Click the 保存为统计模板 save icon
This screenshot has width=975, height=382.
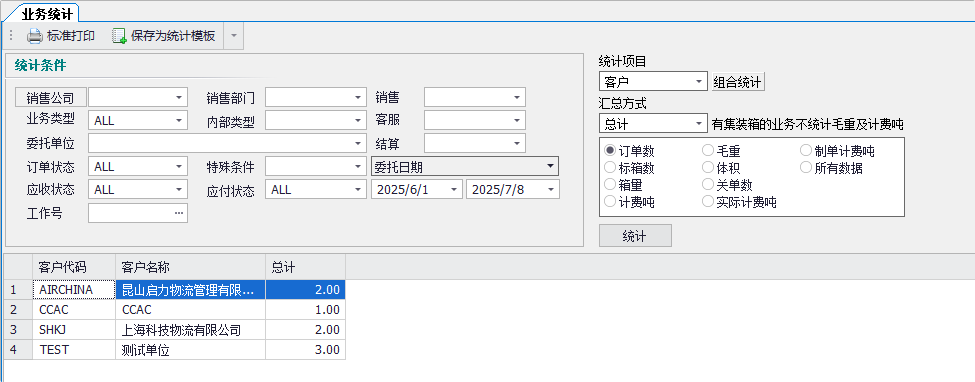[119, 36]
